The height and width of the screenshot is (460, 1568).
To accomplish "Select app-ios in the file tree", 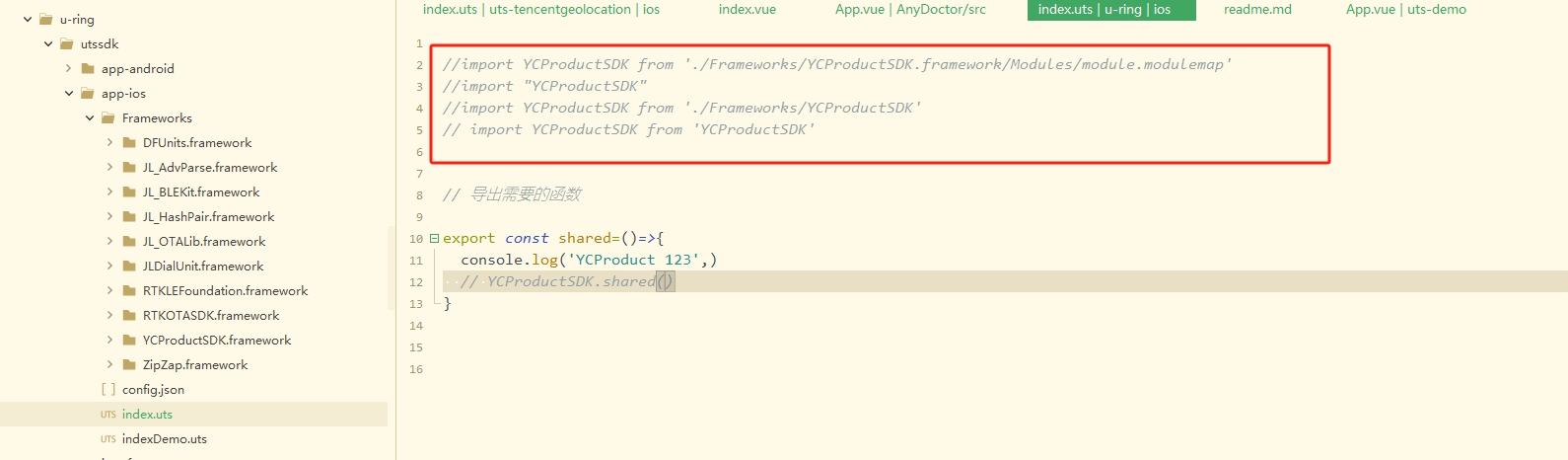I will pyautogui.click(x=123, y=94).
